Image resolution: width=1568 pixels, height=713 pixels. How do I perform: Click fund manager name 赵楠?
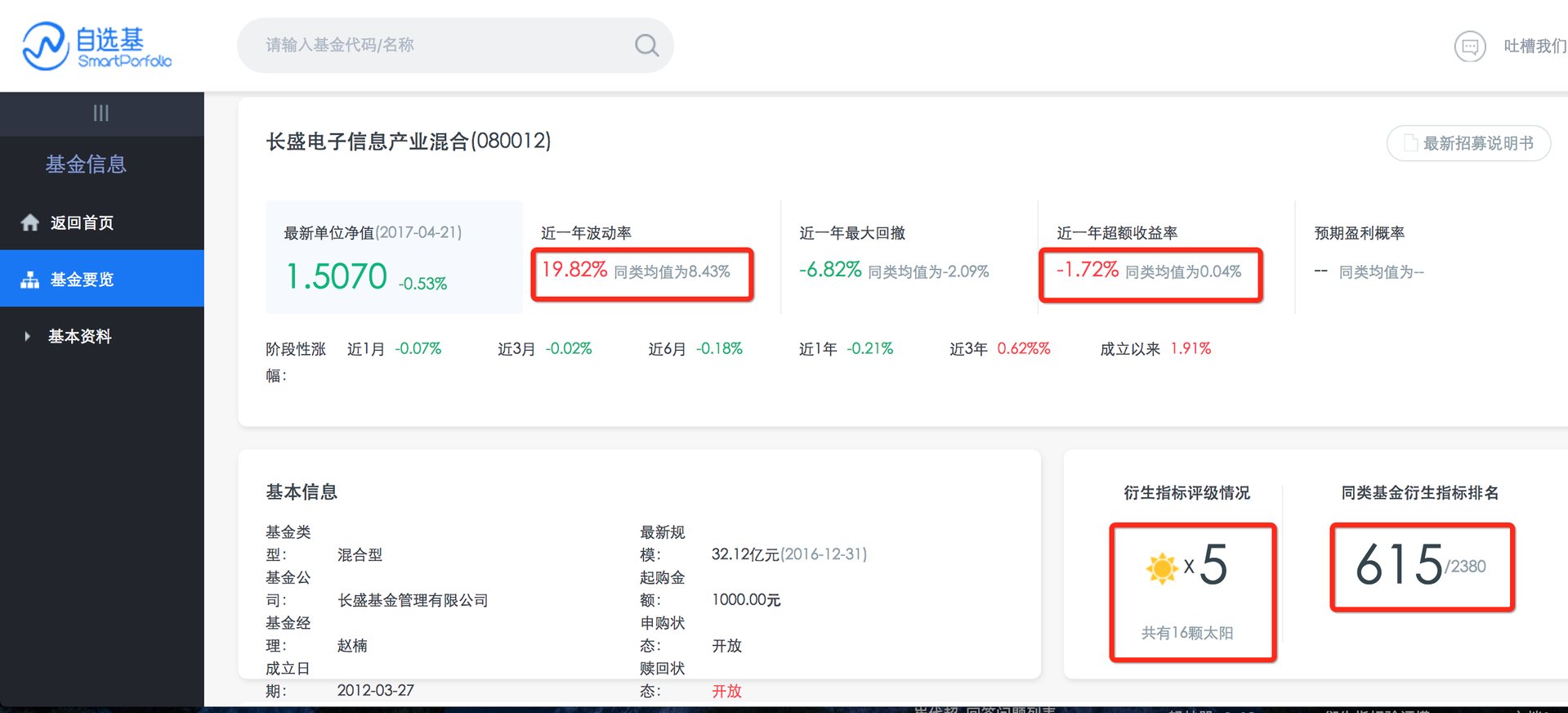click(352, 645)
